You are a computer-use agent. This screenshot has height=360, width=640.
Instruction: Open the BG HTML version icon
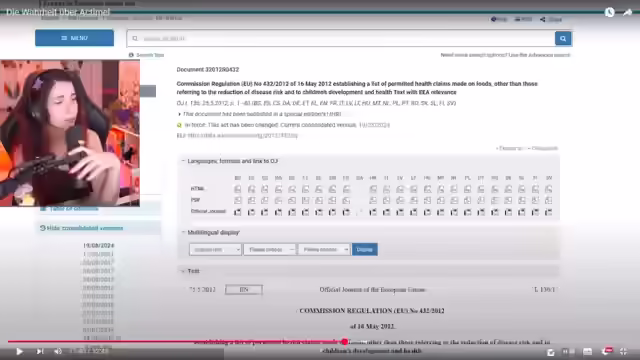238,189
